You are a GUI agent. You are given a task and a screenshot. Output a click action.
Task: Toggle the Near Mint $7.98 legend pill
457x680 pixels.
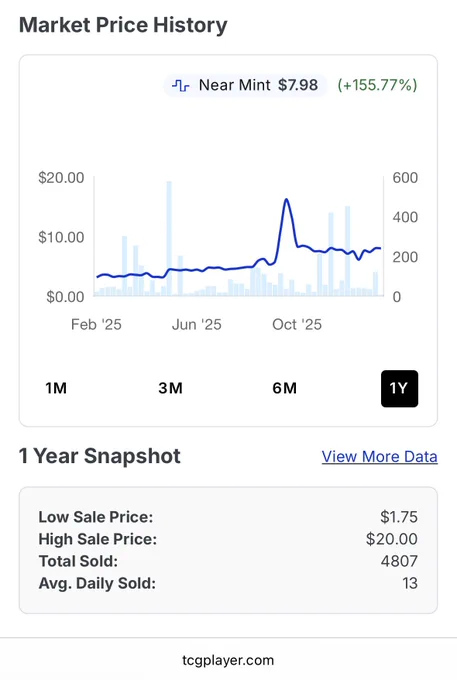245,85
